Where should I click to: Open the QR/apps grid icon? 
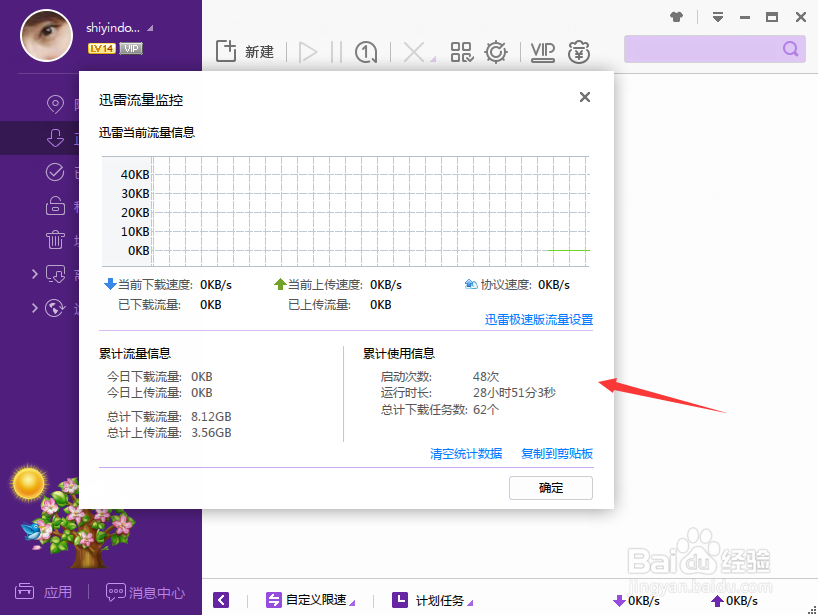462,52
